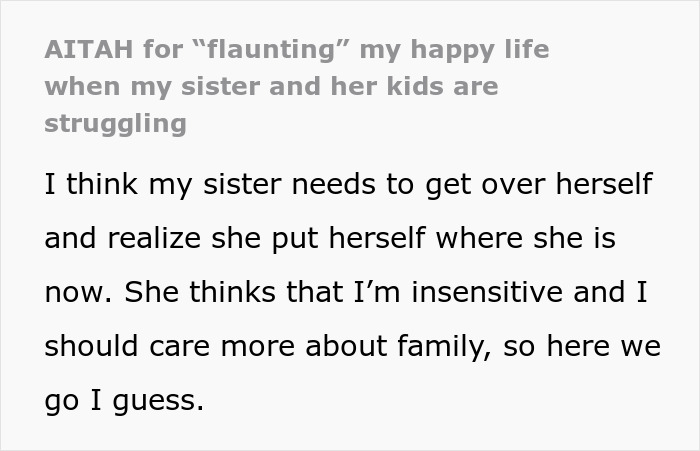700x451 pixels.
Task: Click the phrase "She thinks" in the paragraph
Action: (174, 292)
